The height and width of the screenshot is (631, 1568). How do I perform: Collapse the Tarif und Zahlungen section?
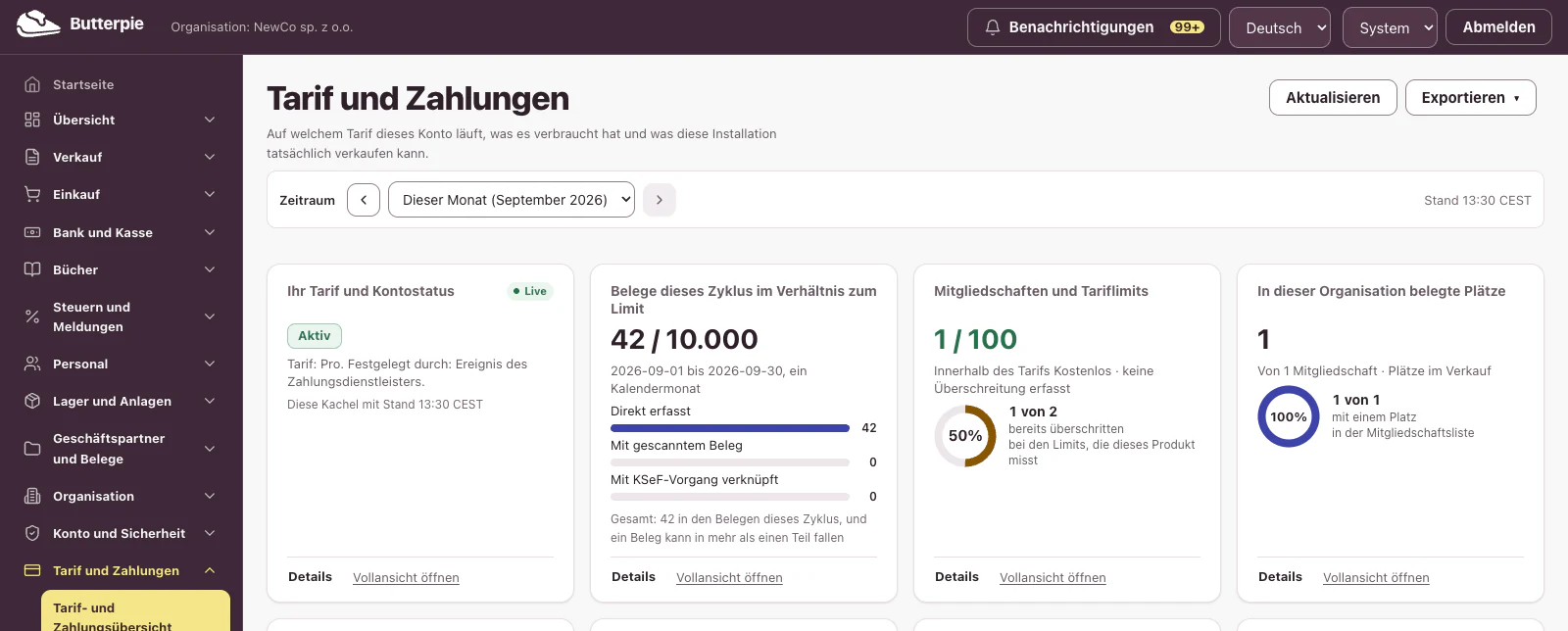(210, 570)
